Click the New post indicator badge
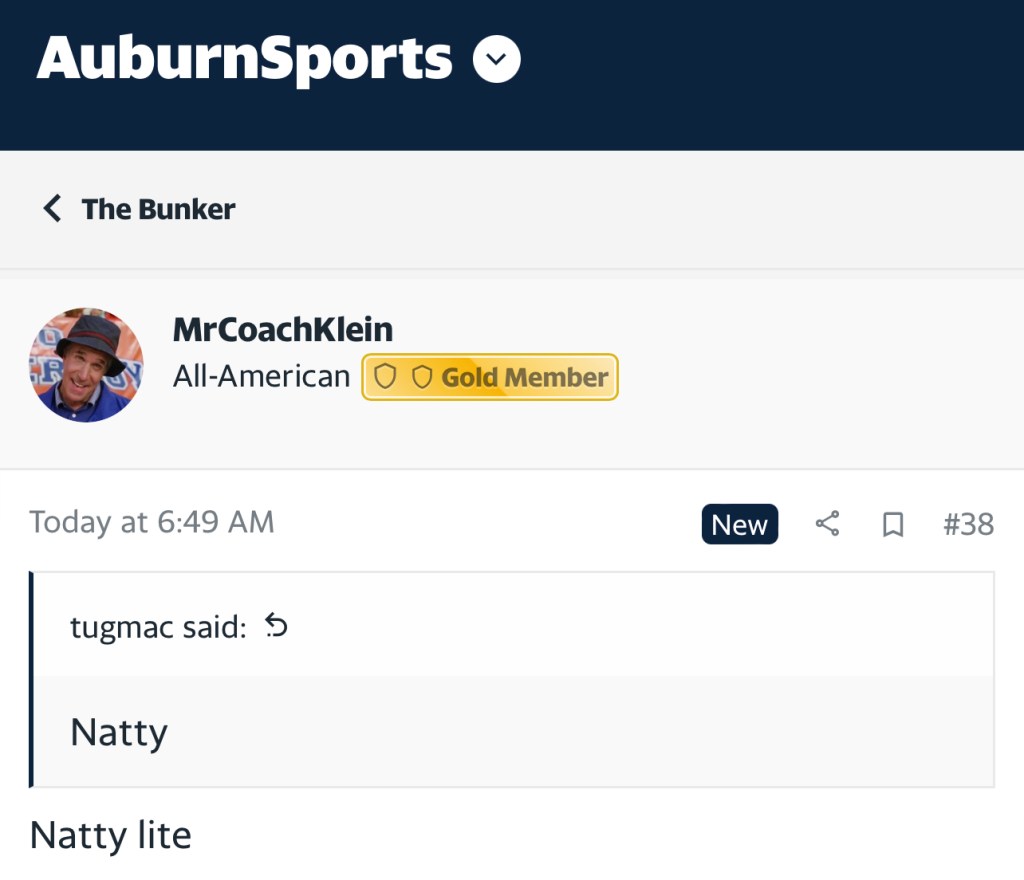The image size is (1024, 880). pyautogui.click(x=739, y=525)
